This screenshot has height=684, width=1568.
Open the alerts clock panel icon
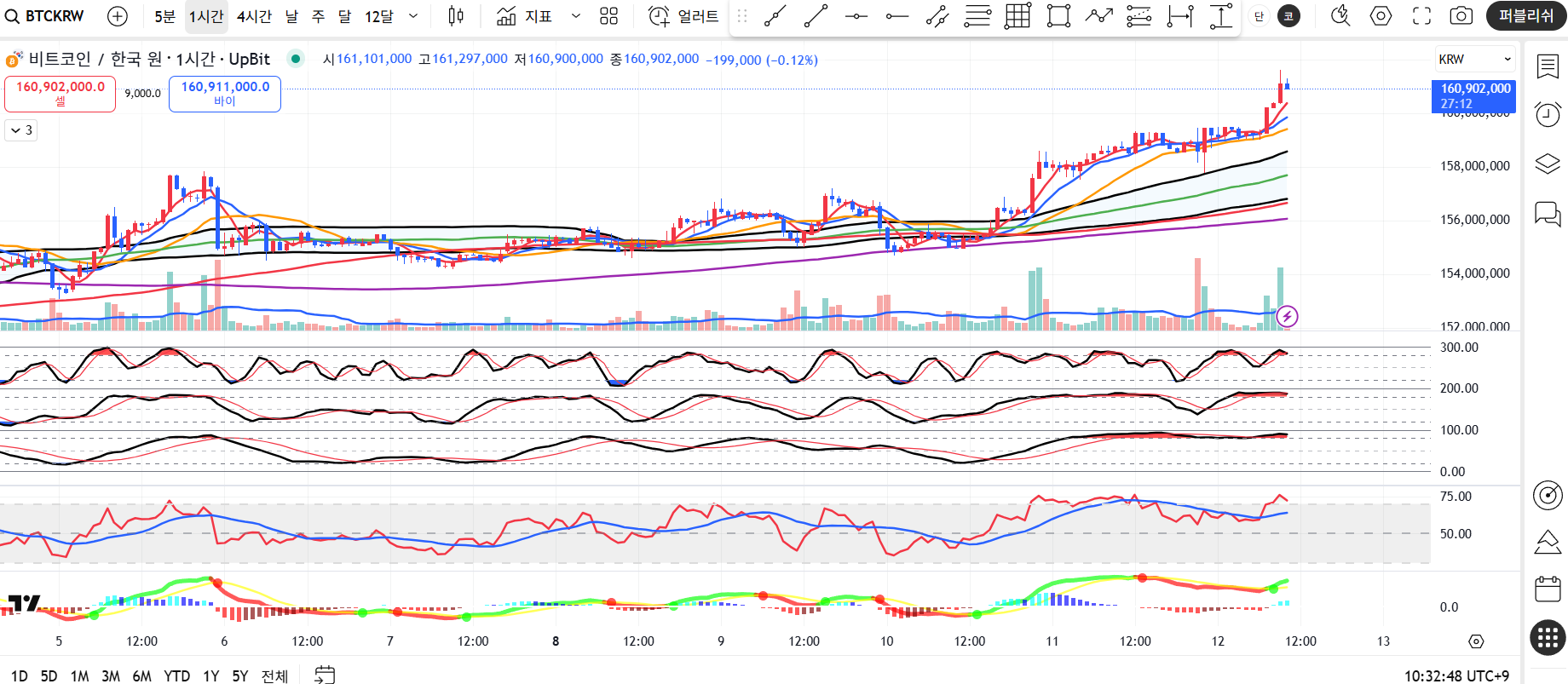[1548, 114]
